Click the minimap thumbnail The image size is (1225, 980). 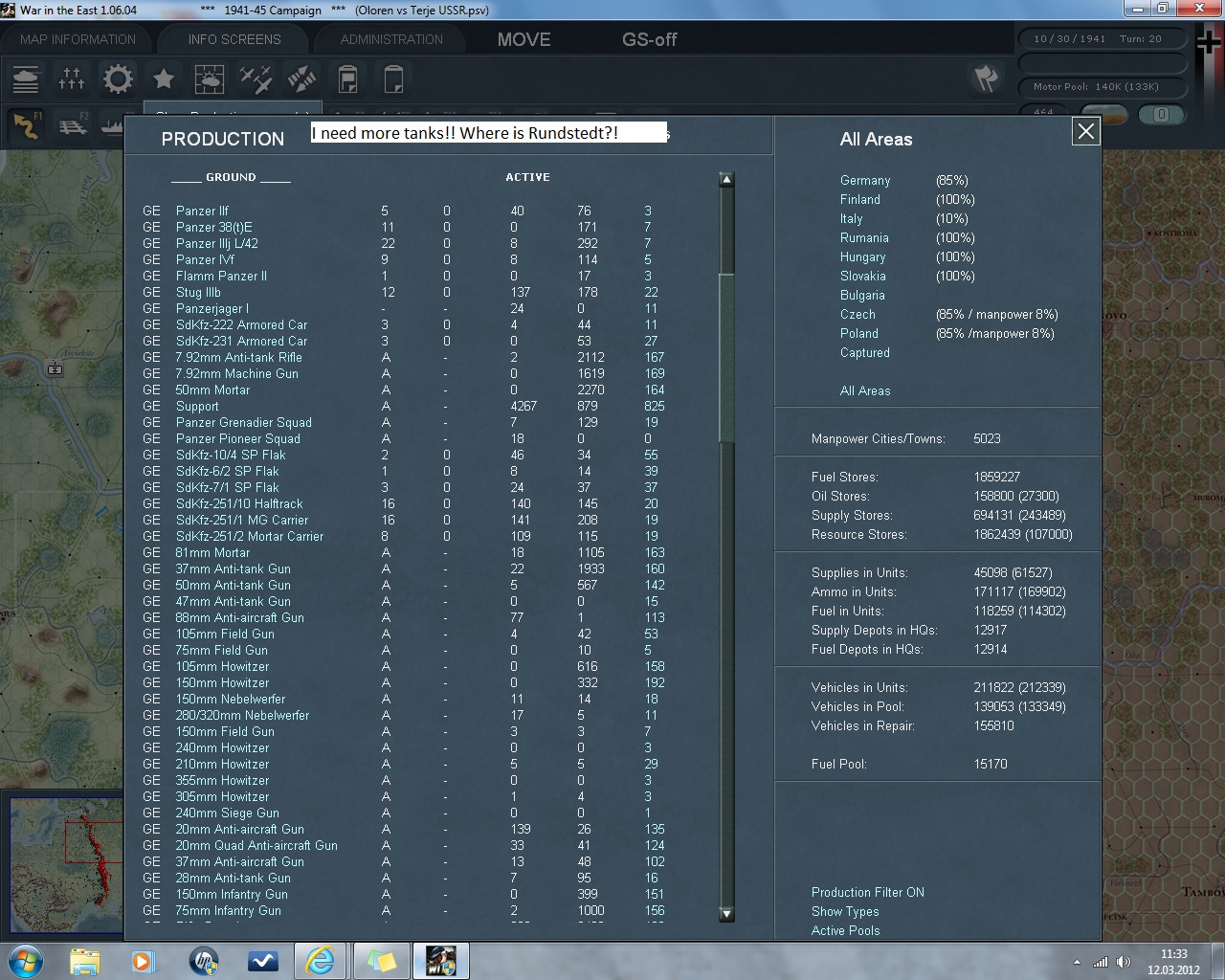[65, 867]
